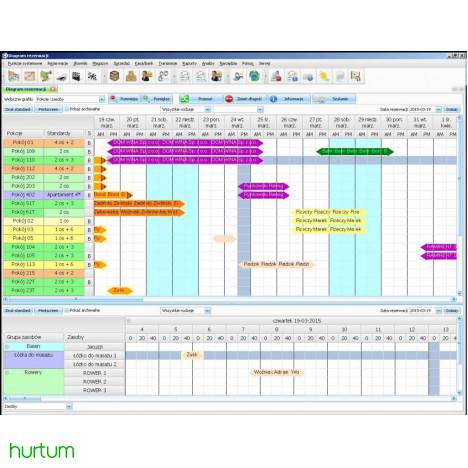Click the percent sign toolbar icon
This screenshot has width=468, height=468.
(x=92, y=76)
